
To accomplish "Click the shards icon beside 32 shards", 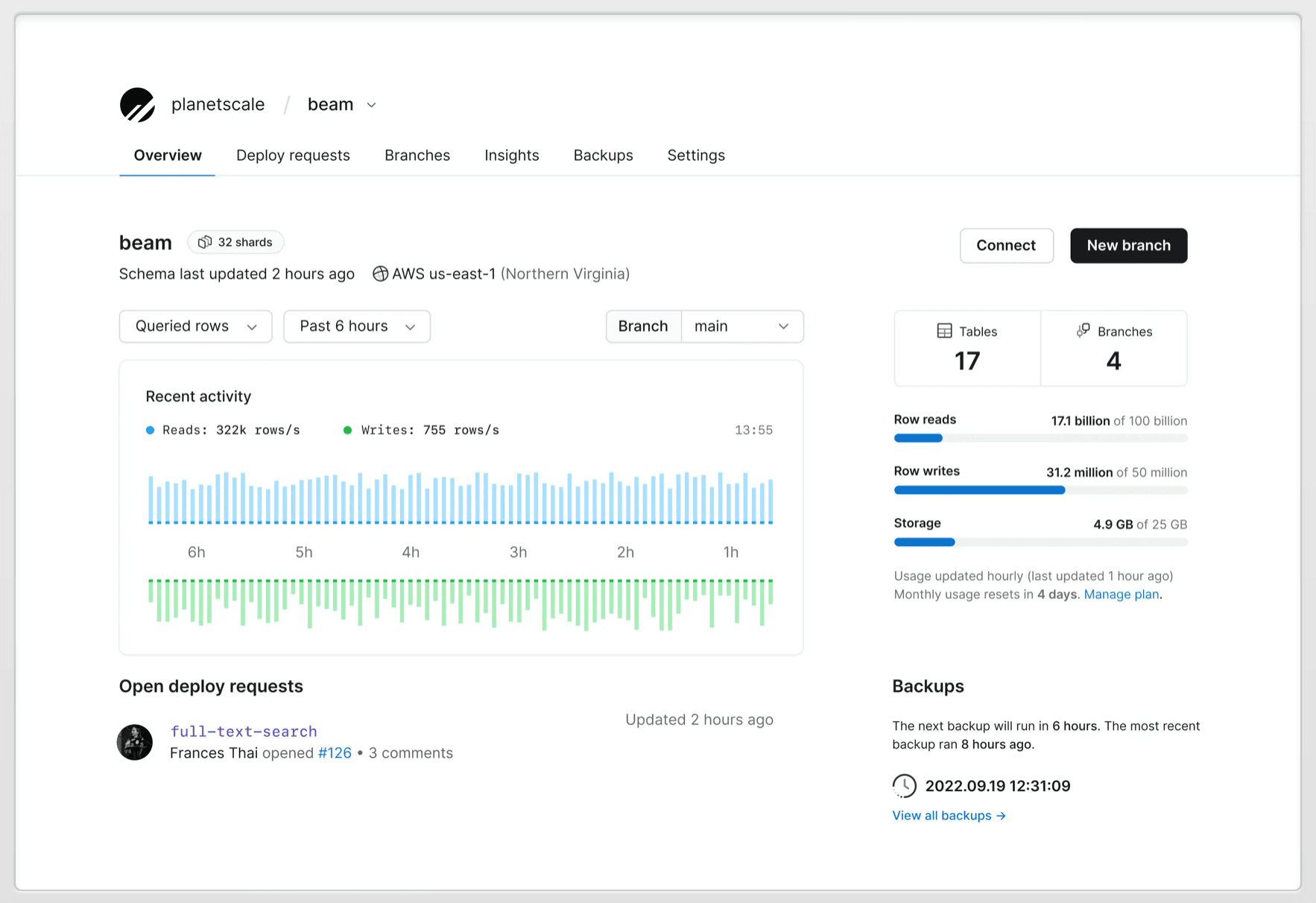I will point(205,242).
